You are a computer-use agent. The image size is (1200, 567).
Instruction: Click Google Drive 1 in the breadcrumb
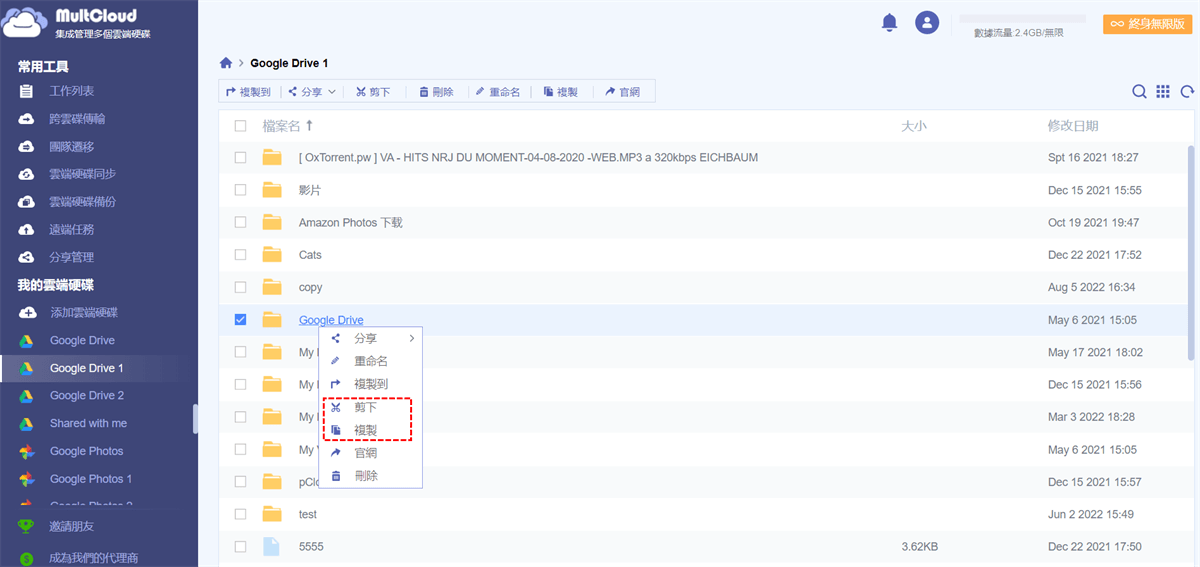click(289, 63)
